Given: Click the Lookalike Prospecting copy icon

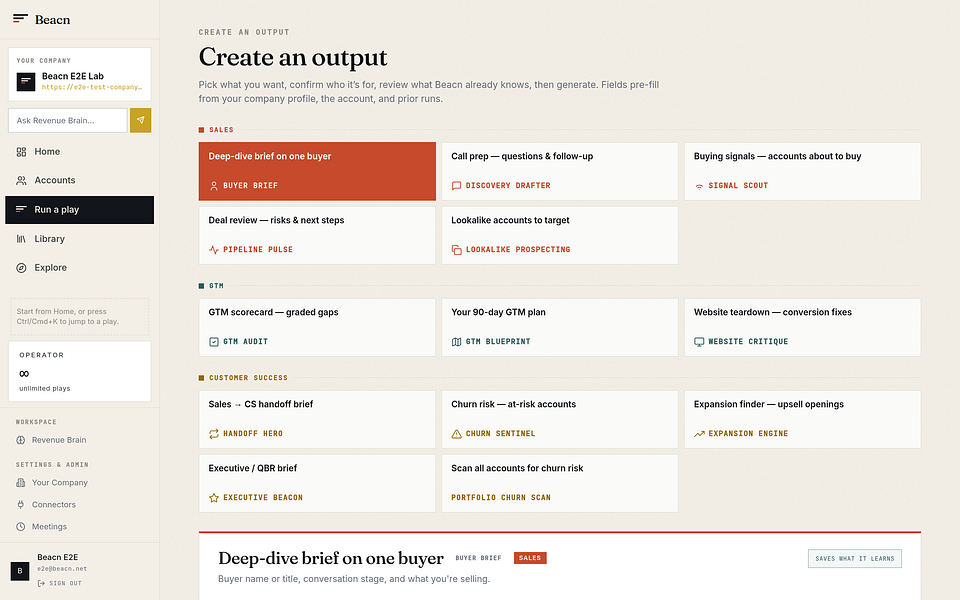Looking at the screenshot, I should 456,250.
